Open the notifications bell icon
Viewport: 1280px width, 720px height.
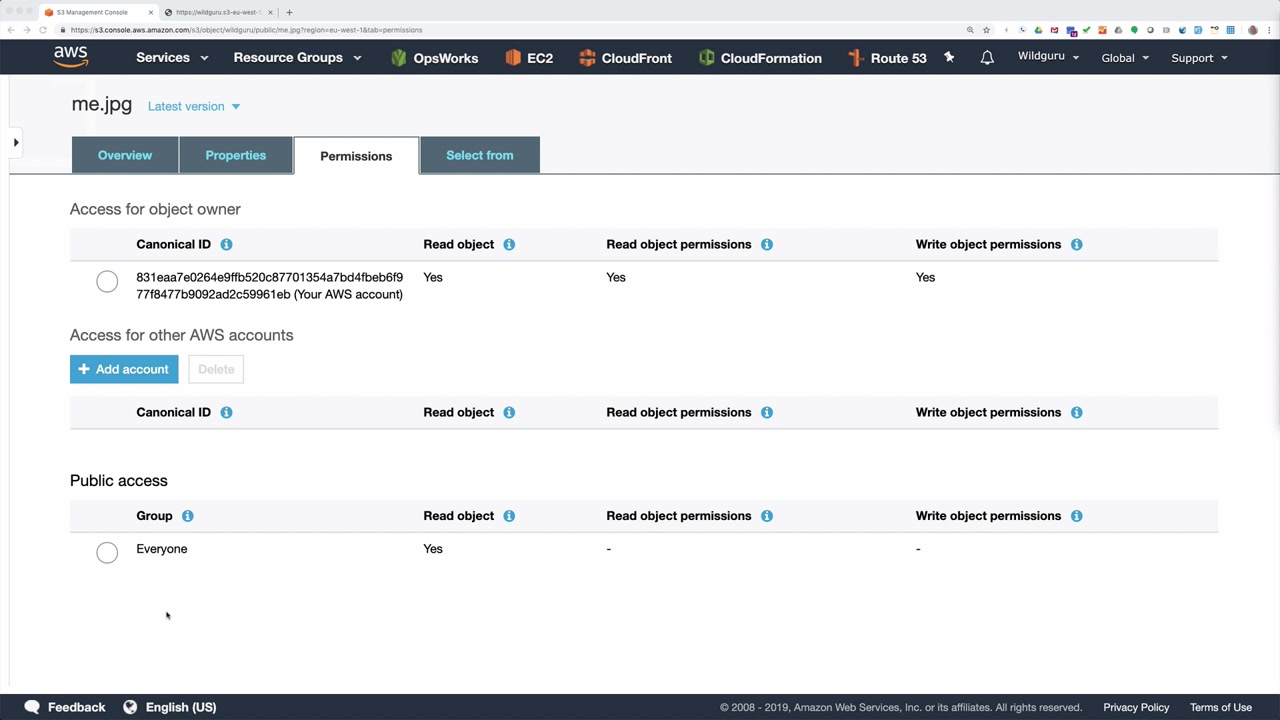point(987,58)
